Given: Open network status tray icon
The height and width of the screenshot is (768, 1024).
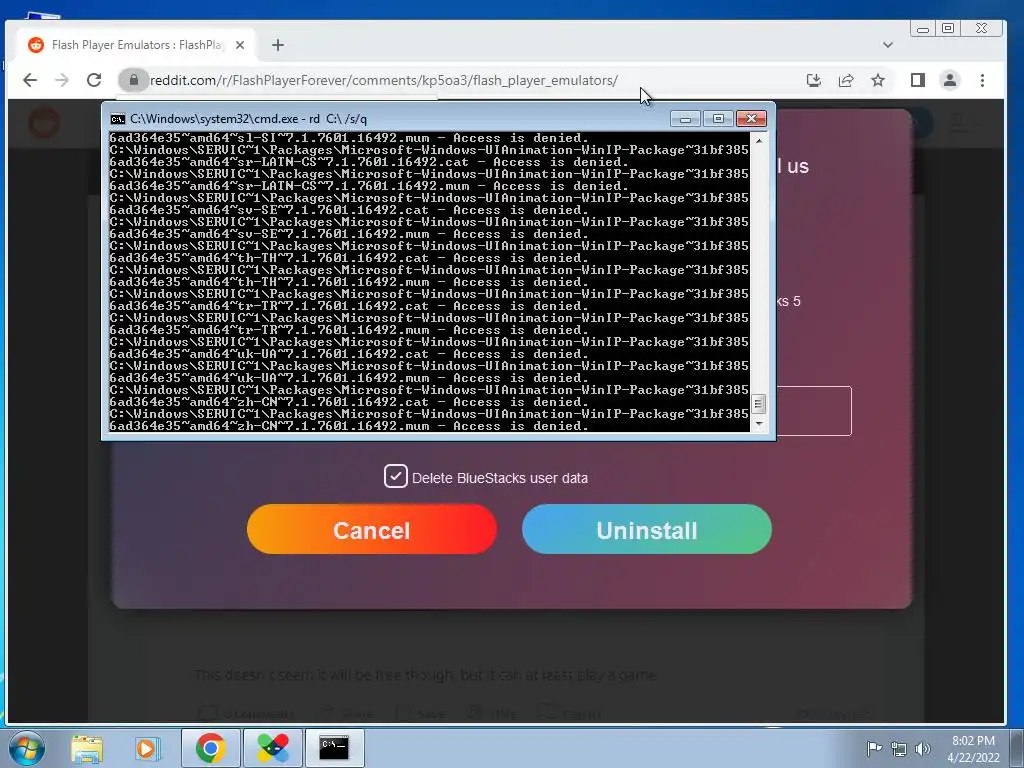Looking at the screenshot, I should pos(899,749).
